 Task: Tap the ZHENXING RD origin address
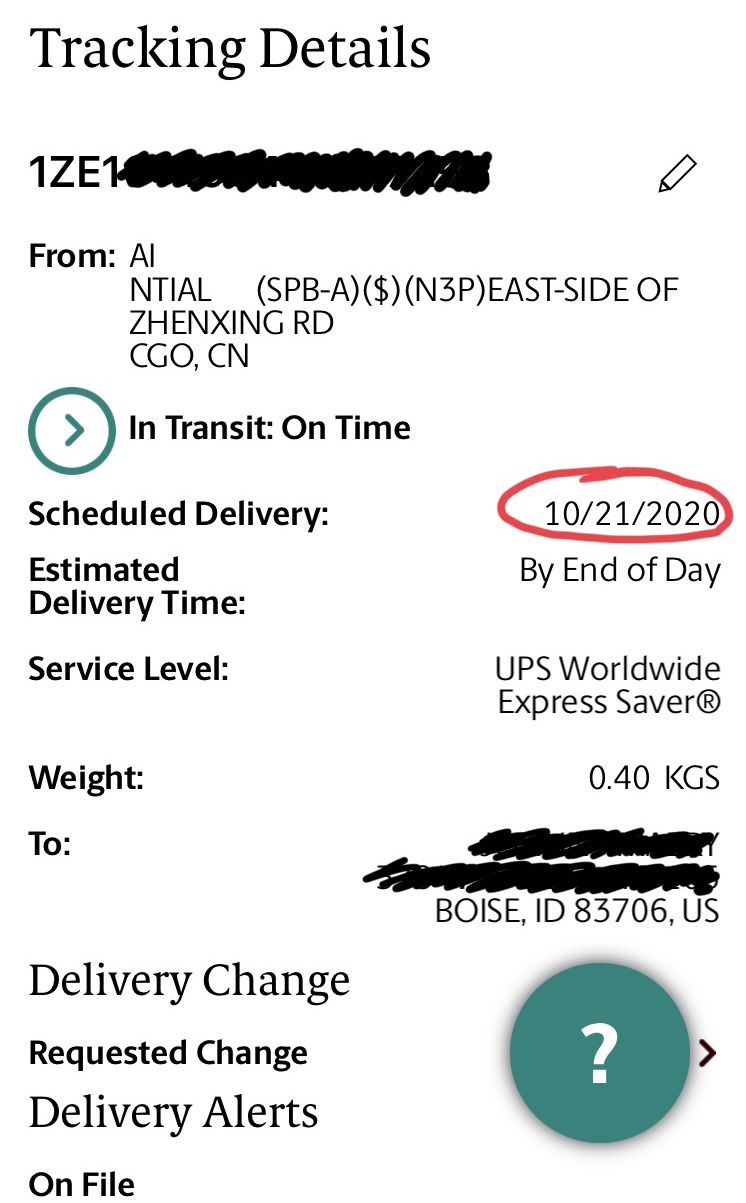tap(232, 324)
